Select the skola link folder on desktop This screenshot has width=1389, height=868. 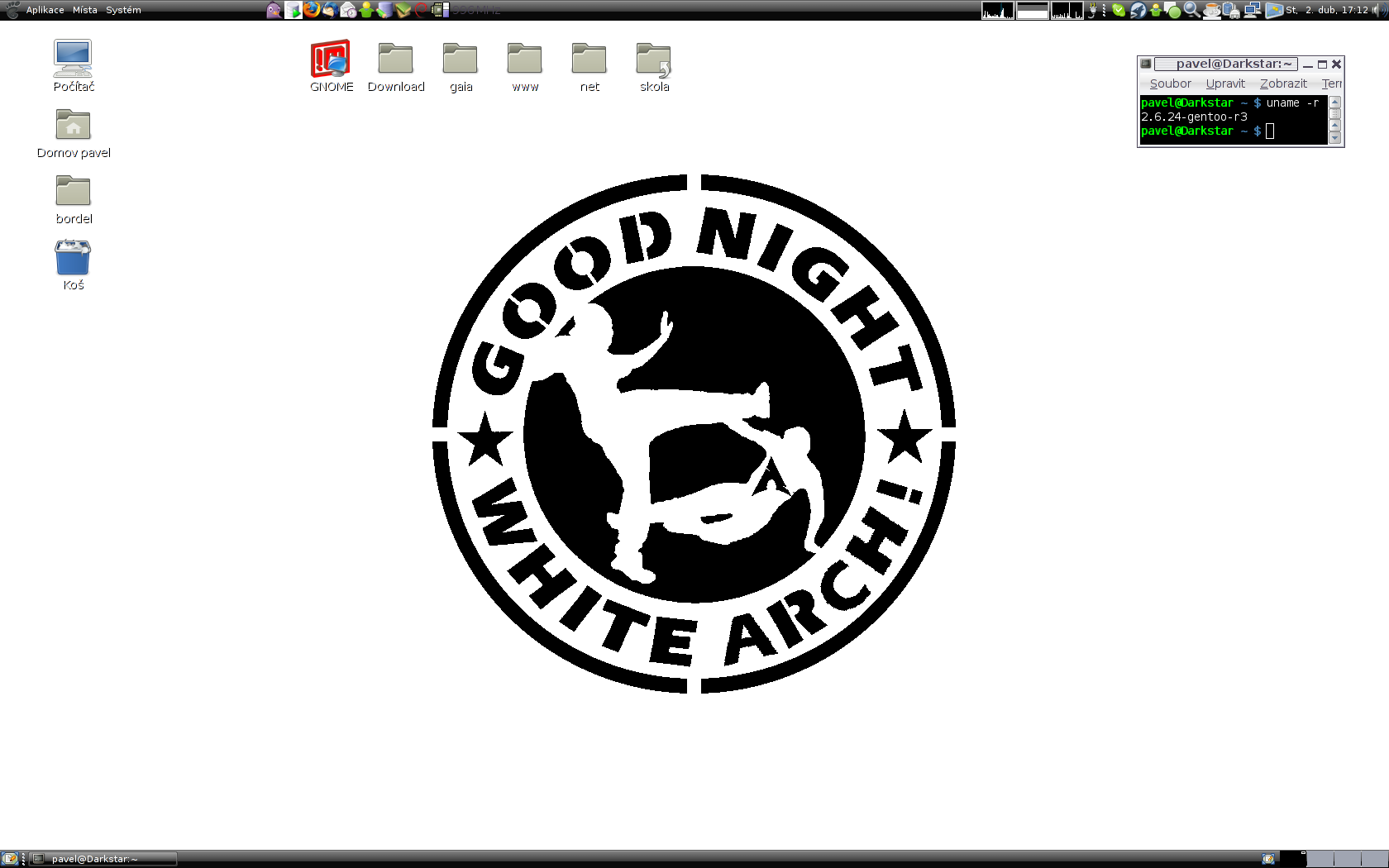(654, 66)
